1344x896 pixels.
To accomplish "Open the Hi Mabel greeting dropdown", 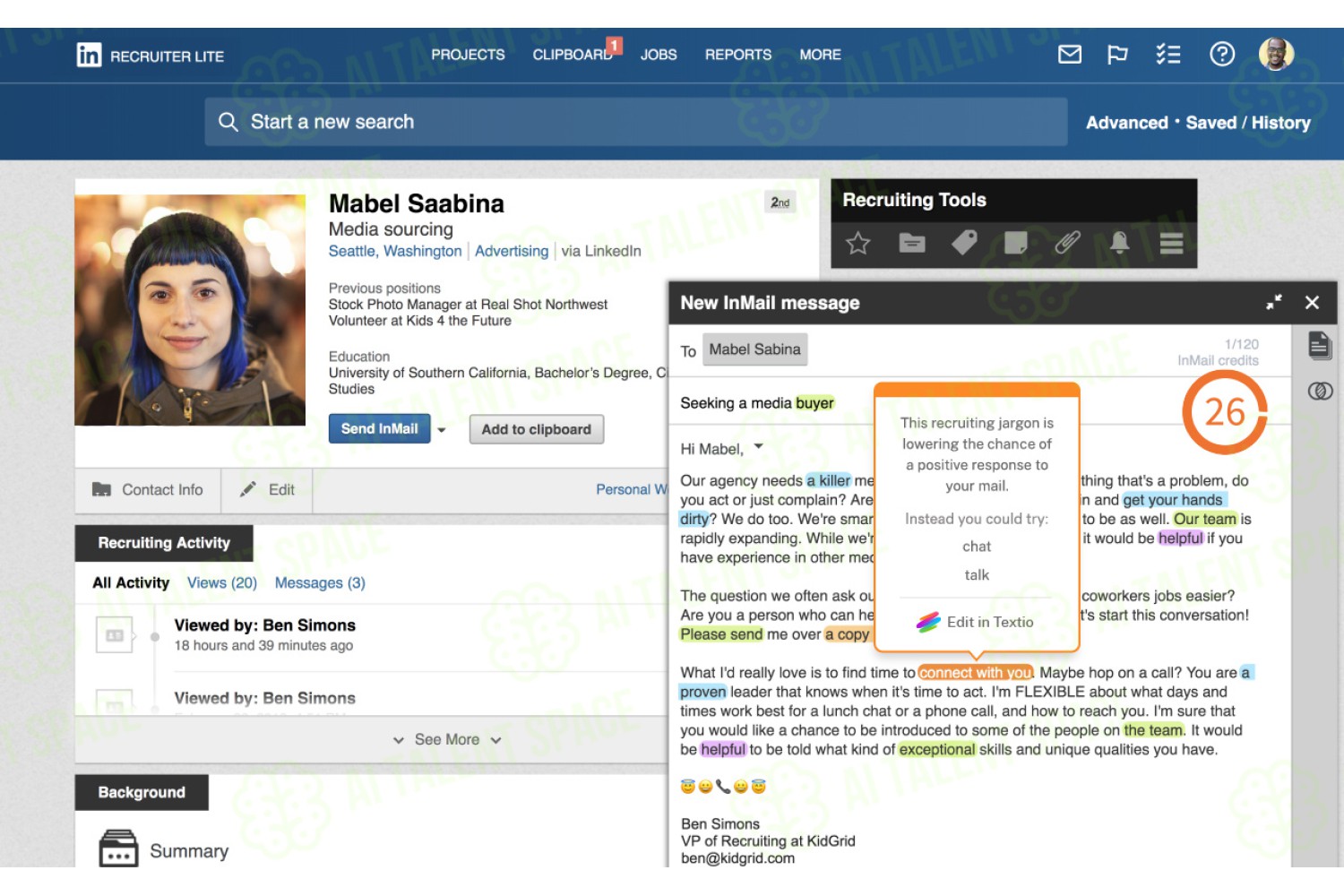I will point(758,446).
